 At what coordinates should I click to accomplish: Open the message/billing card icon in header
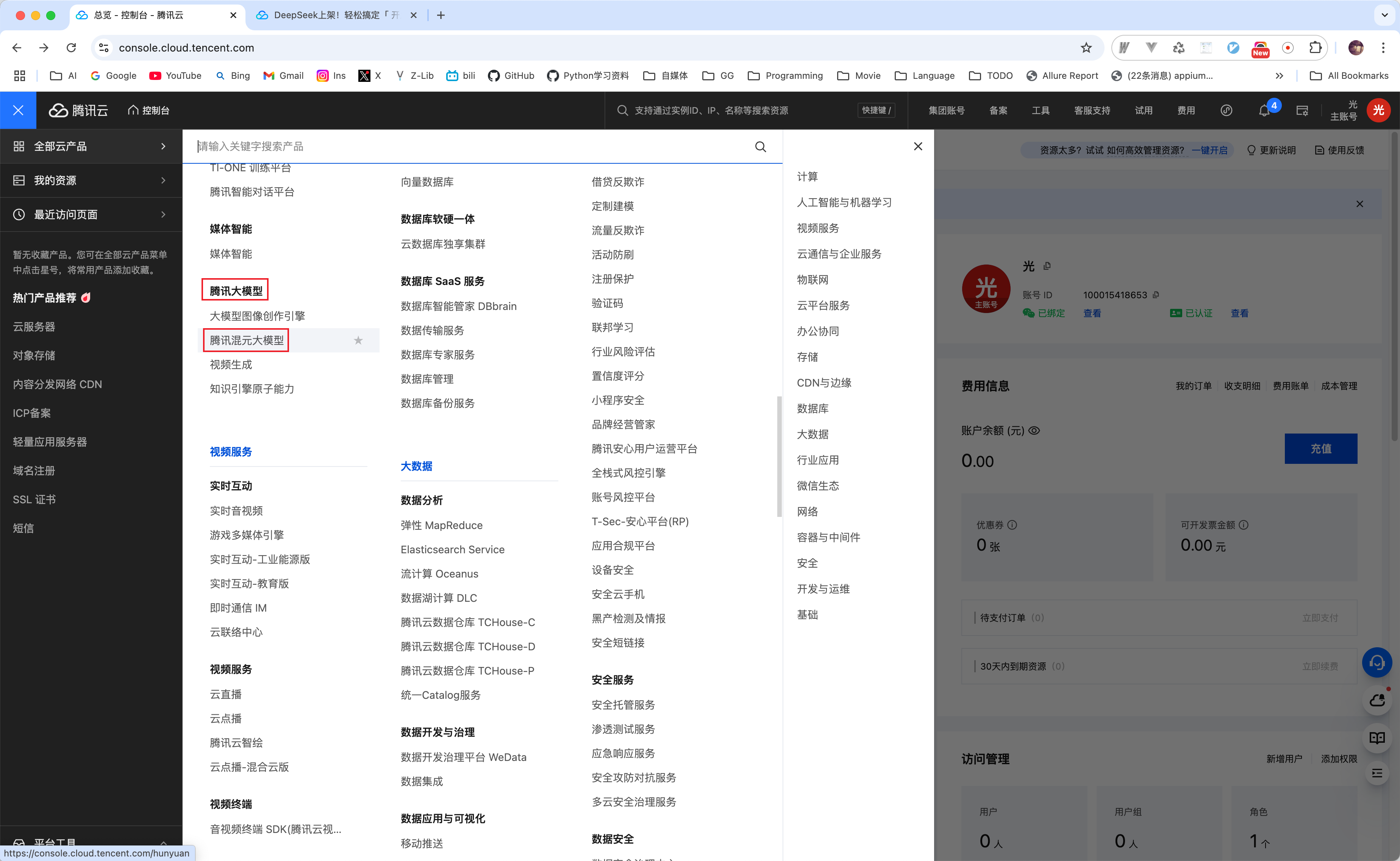click(1302, 111)
